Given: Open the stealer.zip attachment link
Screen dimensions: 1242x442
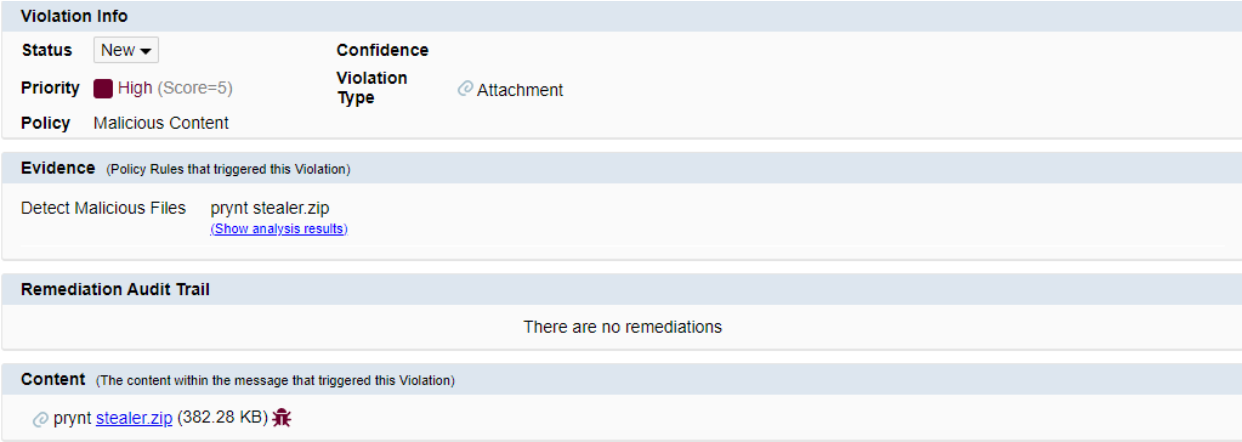Looking at the screenshot, I should [x=134, y=418].
